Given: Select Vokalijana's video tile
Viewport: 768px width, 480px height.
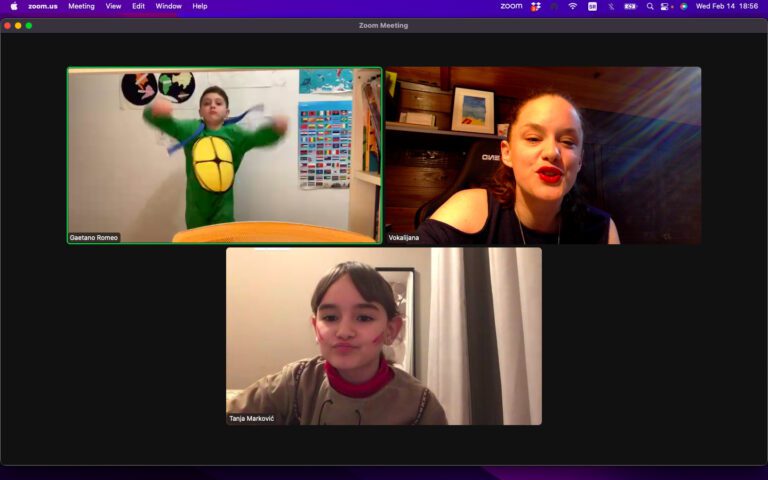Looking at the screenshot, I should pos(543,155).
